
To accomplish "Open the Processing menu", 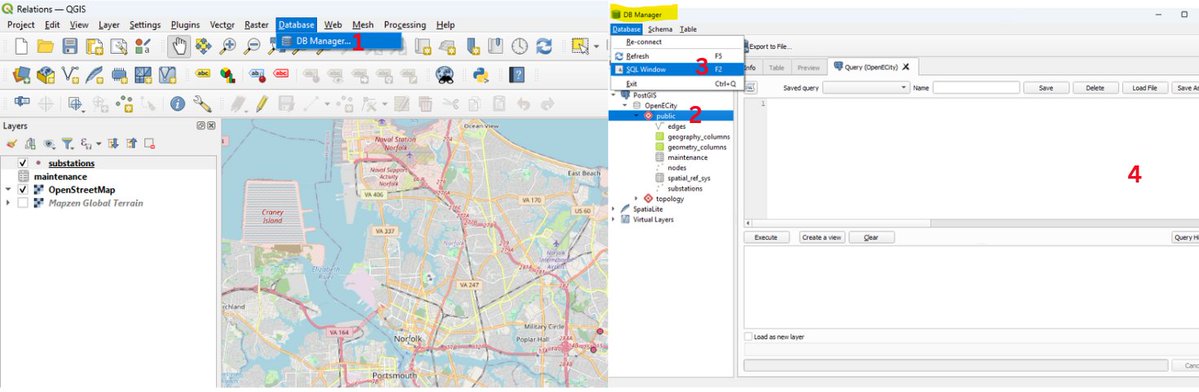I will tap(405, 24).
